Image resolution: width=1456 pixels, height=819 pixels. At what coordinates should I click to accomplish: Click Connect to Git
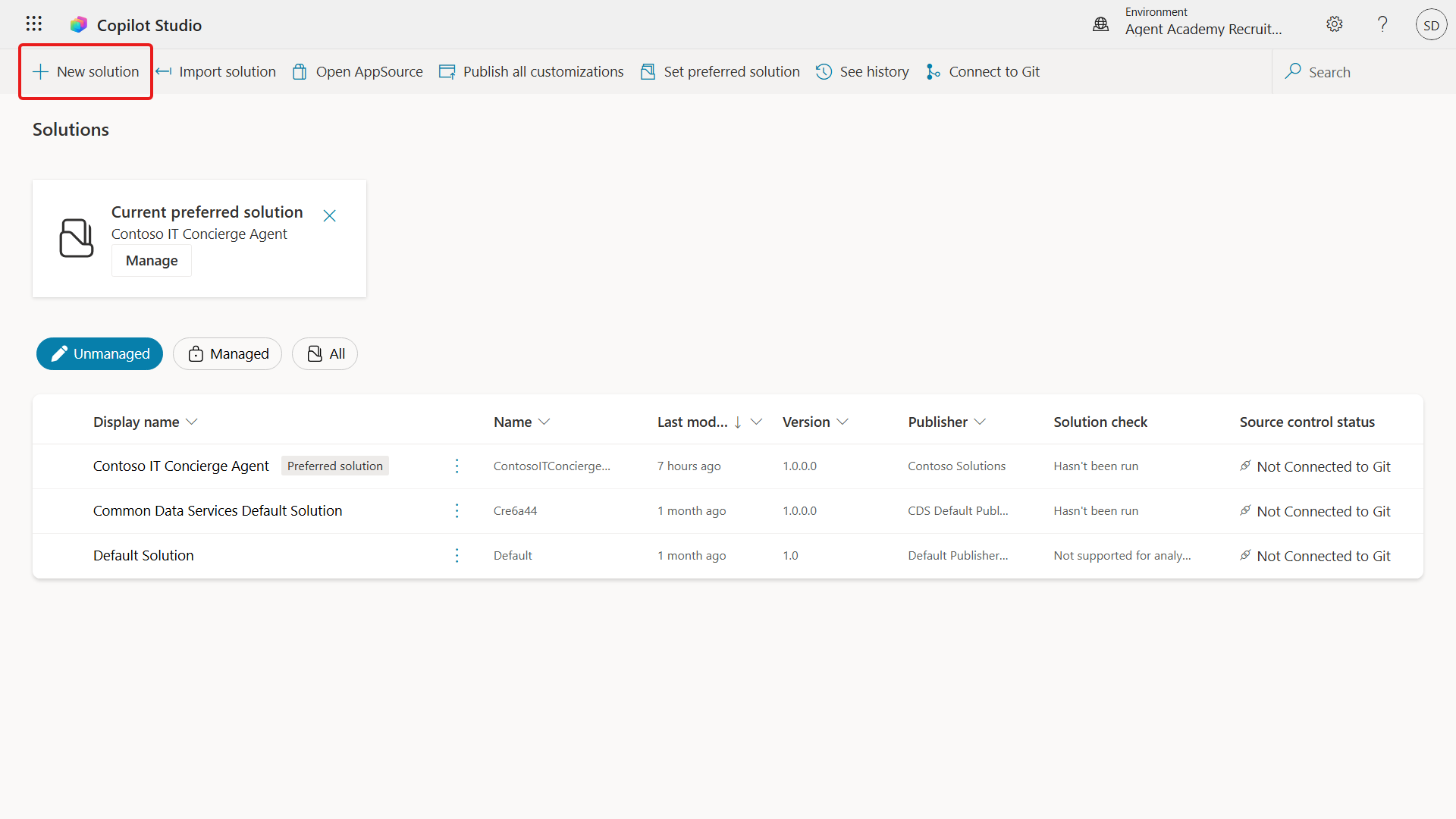982,71
